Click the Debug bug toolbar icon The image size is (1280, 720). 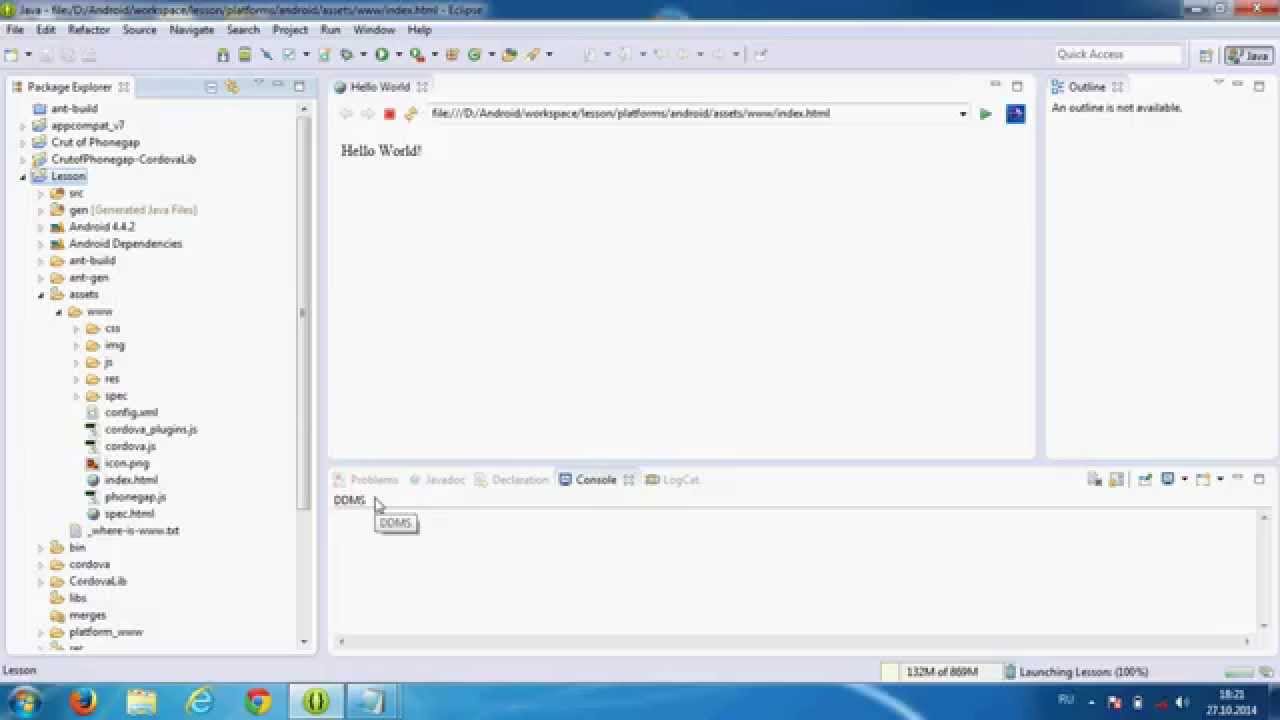click(347, 55)
